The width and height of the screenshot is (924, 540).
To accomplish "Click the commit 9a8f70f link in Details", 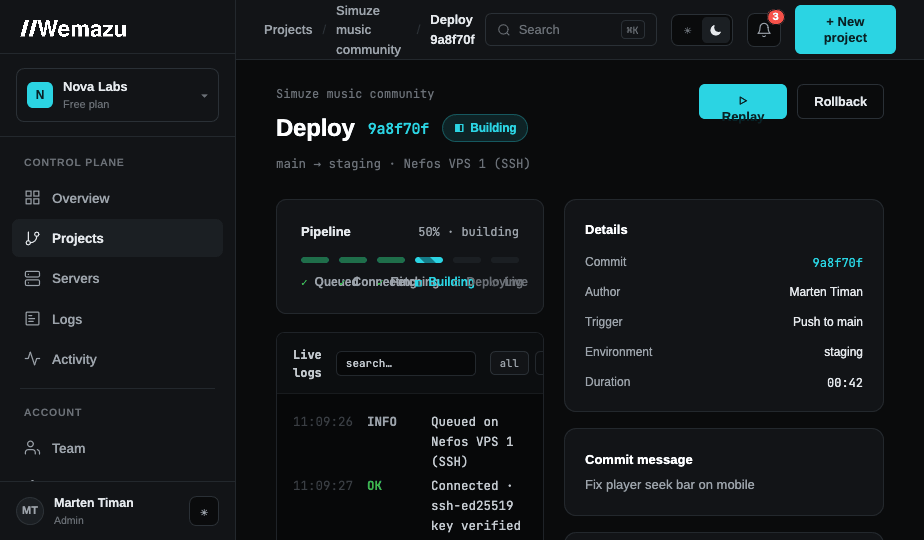I will tap(837, 262).
